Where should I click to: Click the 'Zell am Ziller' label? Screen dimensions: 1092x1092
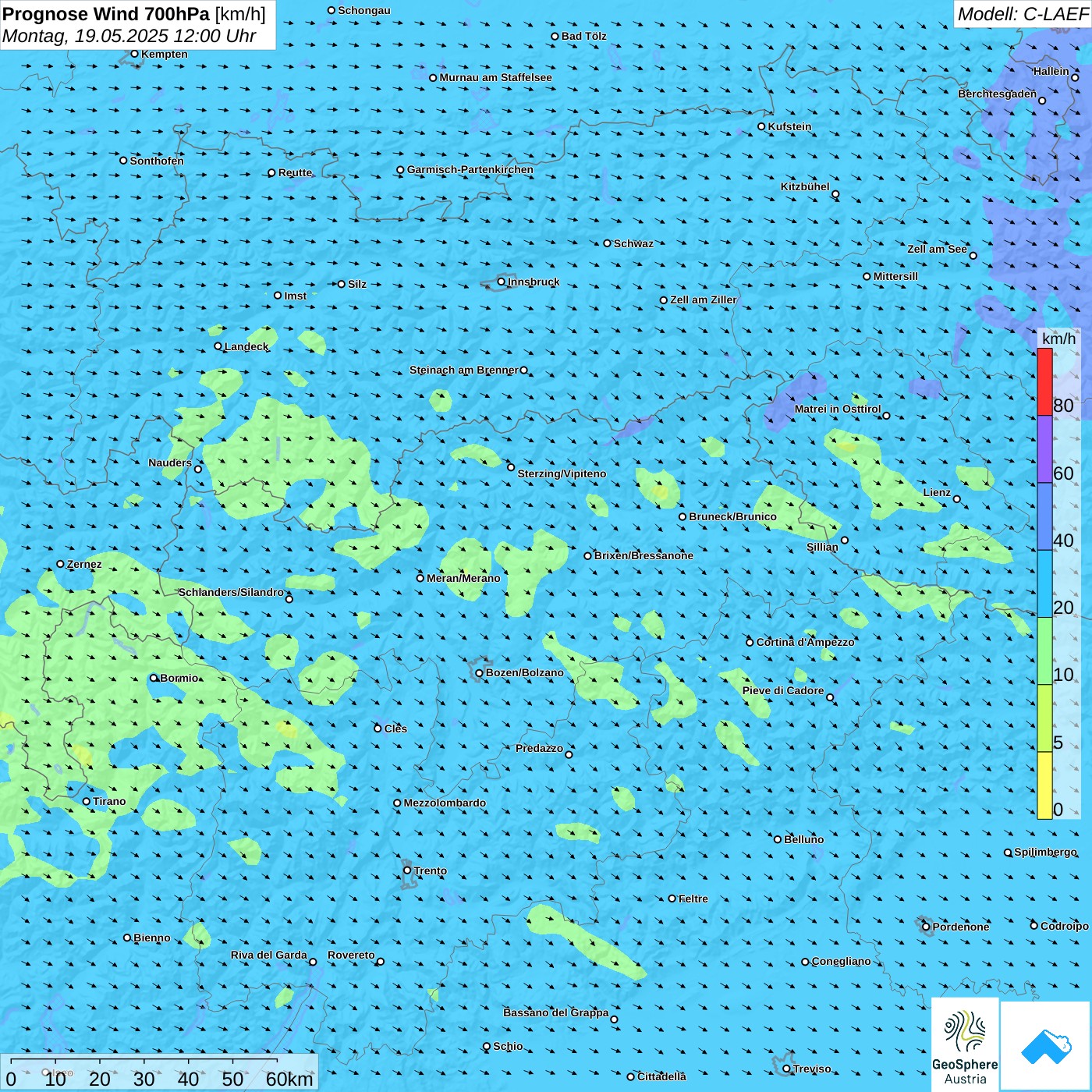click(704, 300)
